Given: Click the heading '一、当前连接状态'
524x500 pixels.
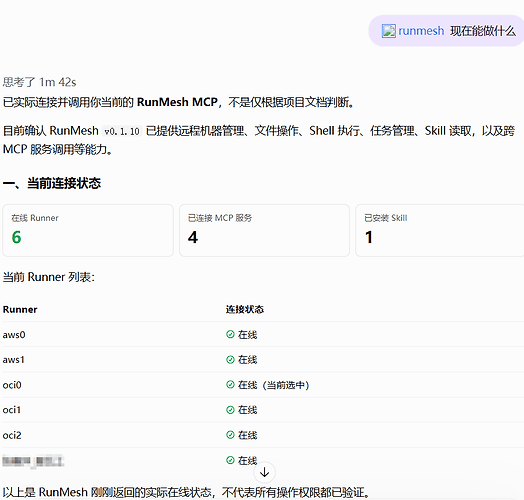Looking at the screenshot, I should 52,183.
